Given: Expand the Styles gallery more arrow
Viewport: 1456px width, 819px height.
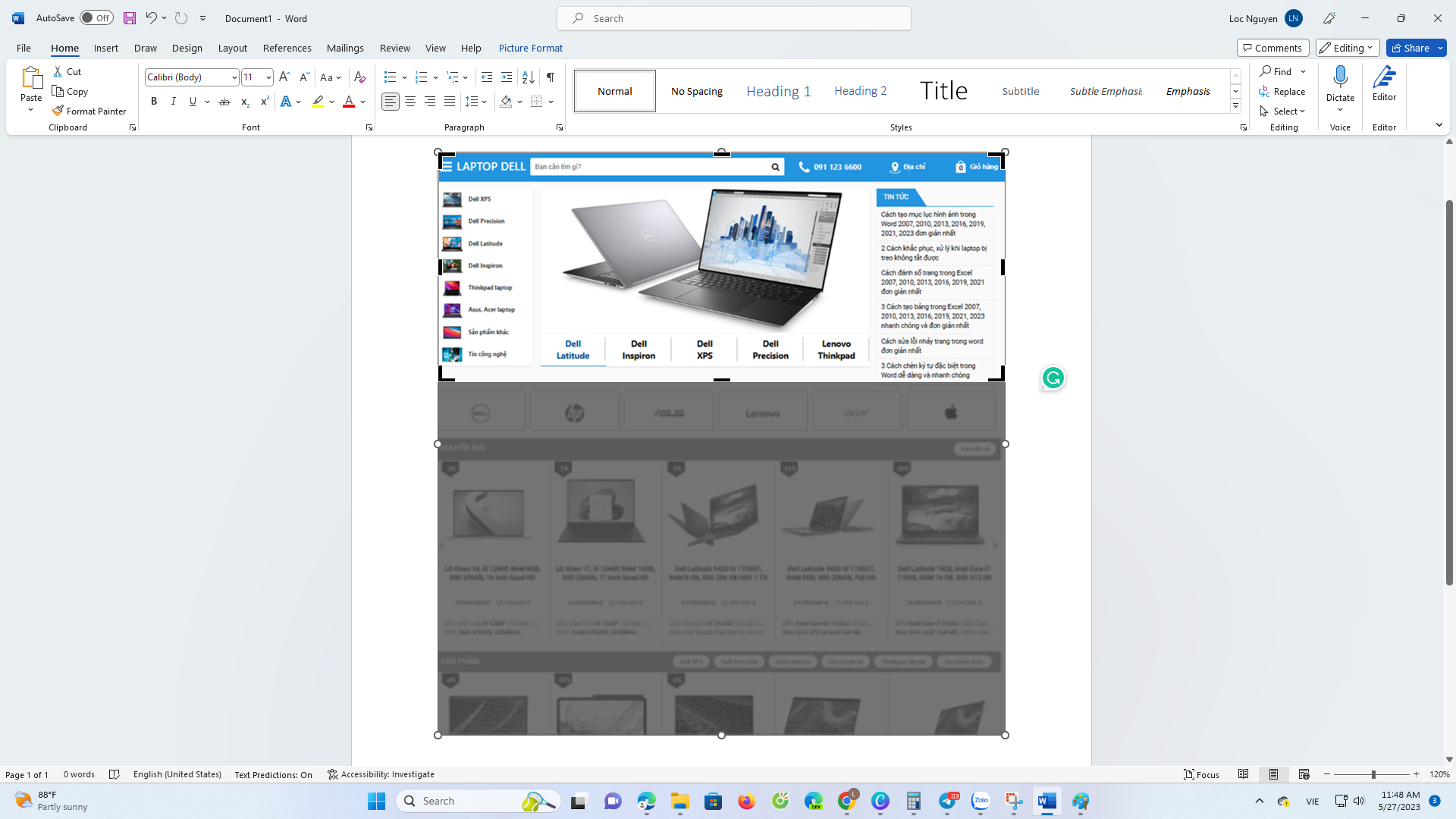Looking at the screenshot, I should pyautogui.click(x=1235, y=106).
